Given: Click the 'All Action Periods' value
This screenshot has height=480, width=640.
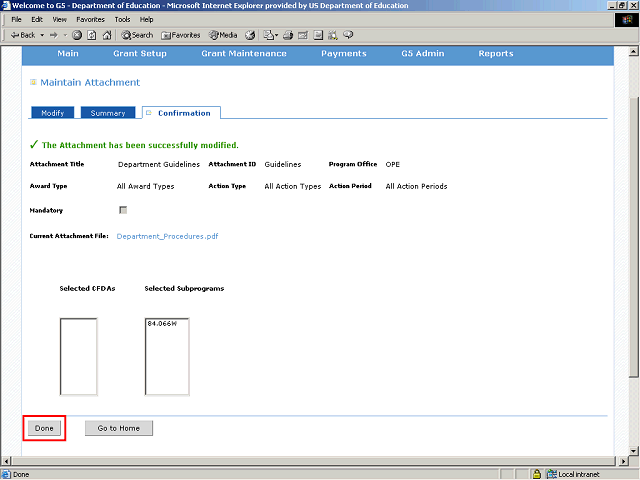Looking at the screenshot, I should [x=416, y=187].
